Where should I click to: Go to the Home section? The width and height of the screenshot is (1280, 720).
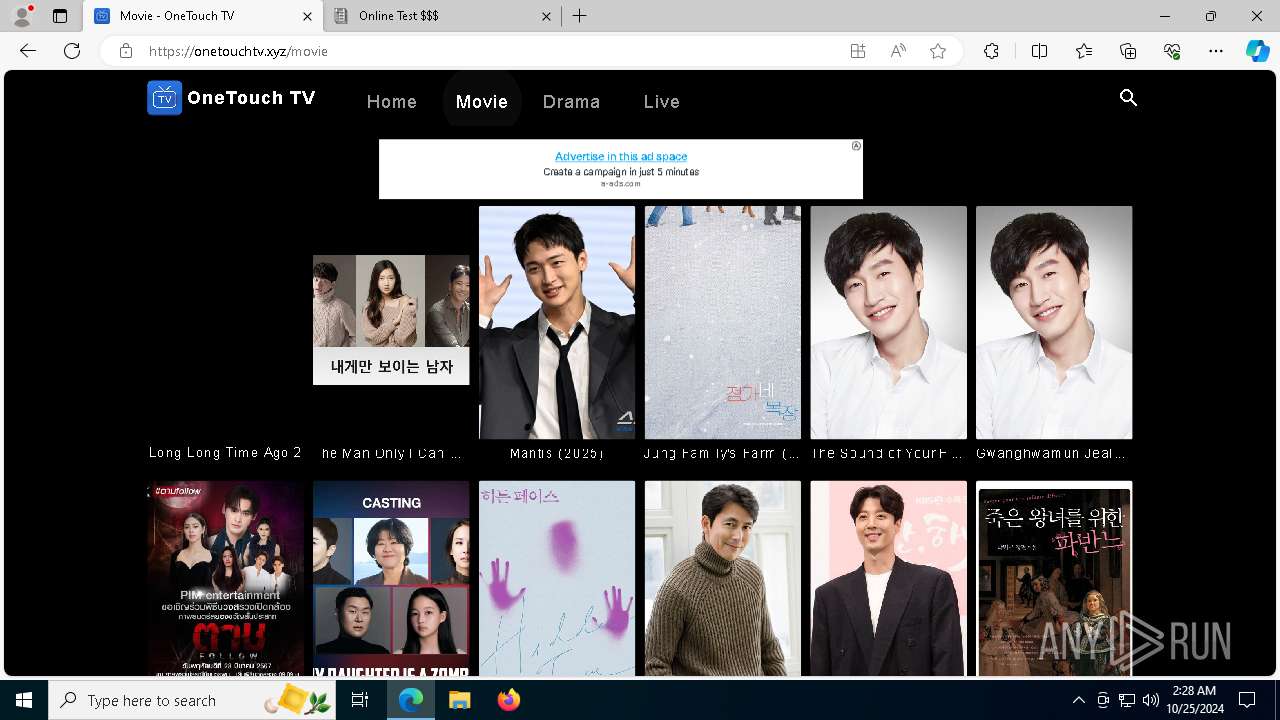pos(392,101)
